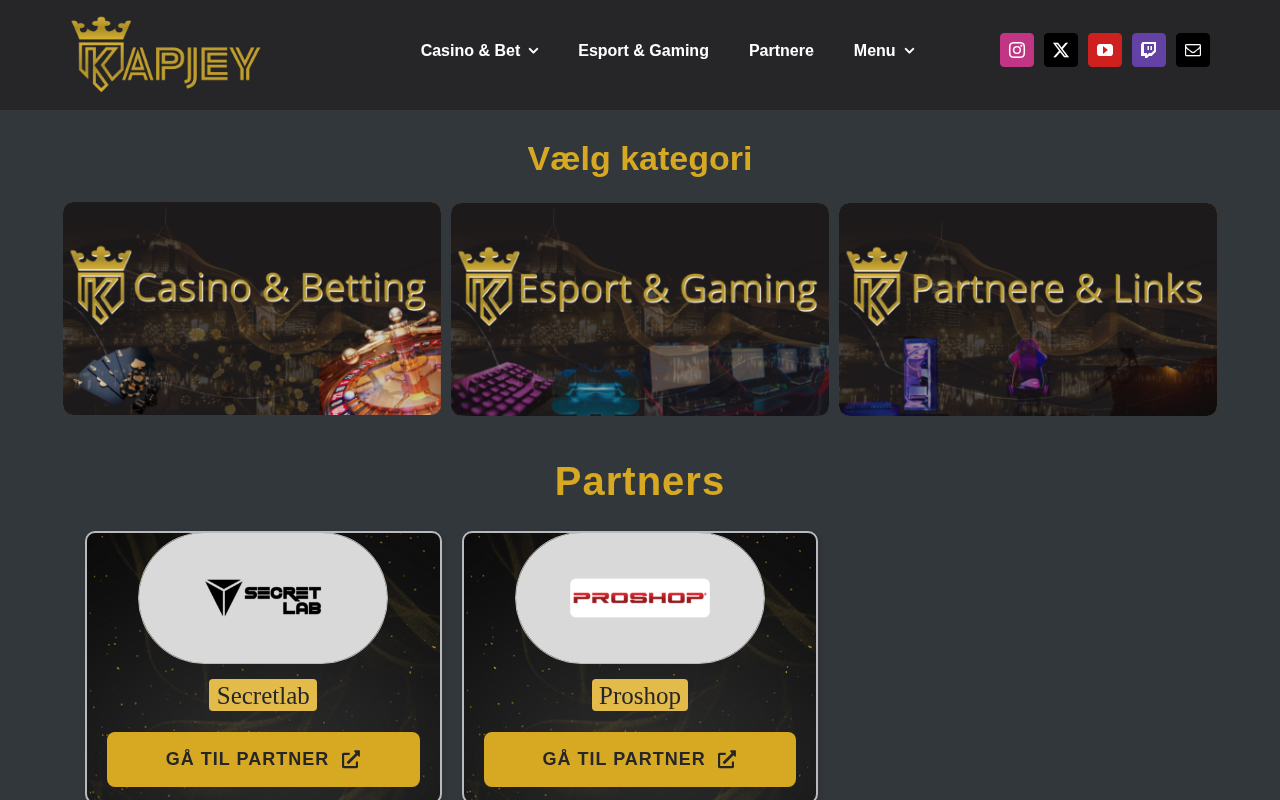
Task: Open the X (Twitter) social icon
Action: (1061, 50)
